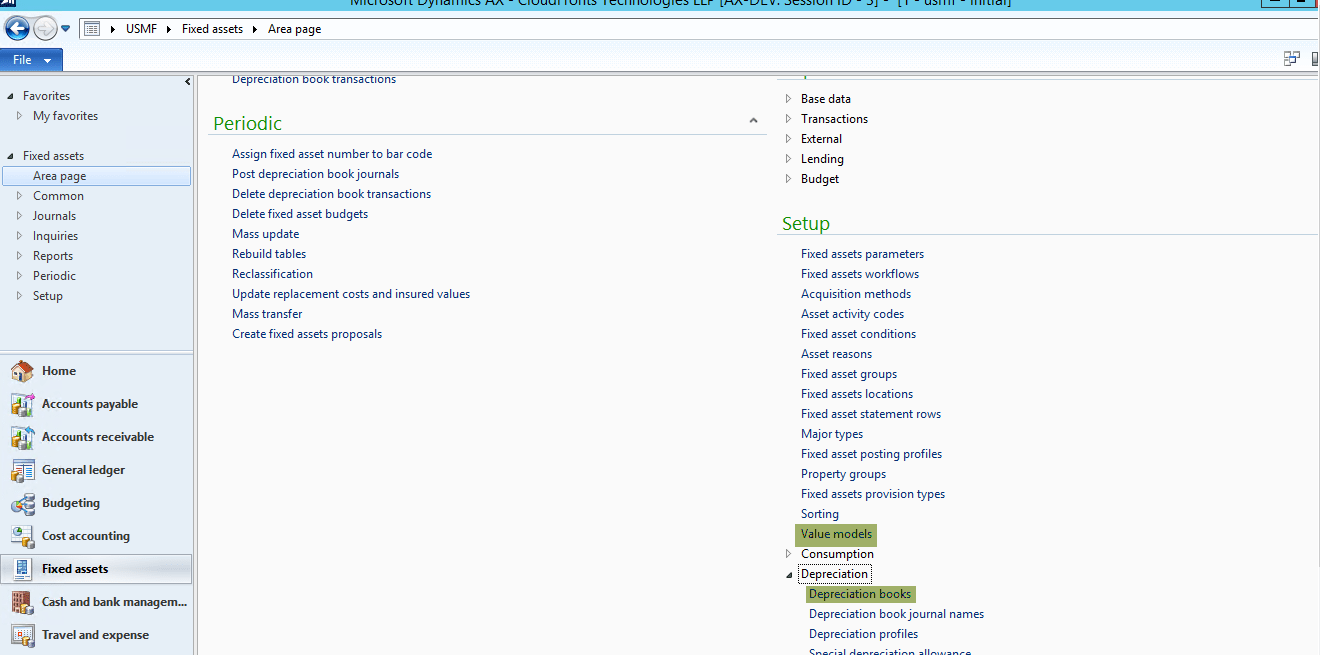
Task: Open Sorting setup link
Action: [820, 514]
